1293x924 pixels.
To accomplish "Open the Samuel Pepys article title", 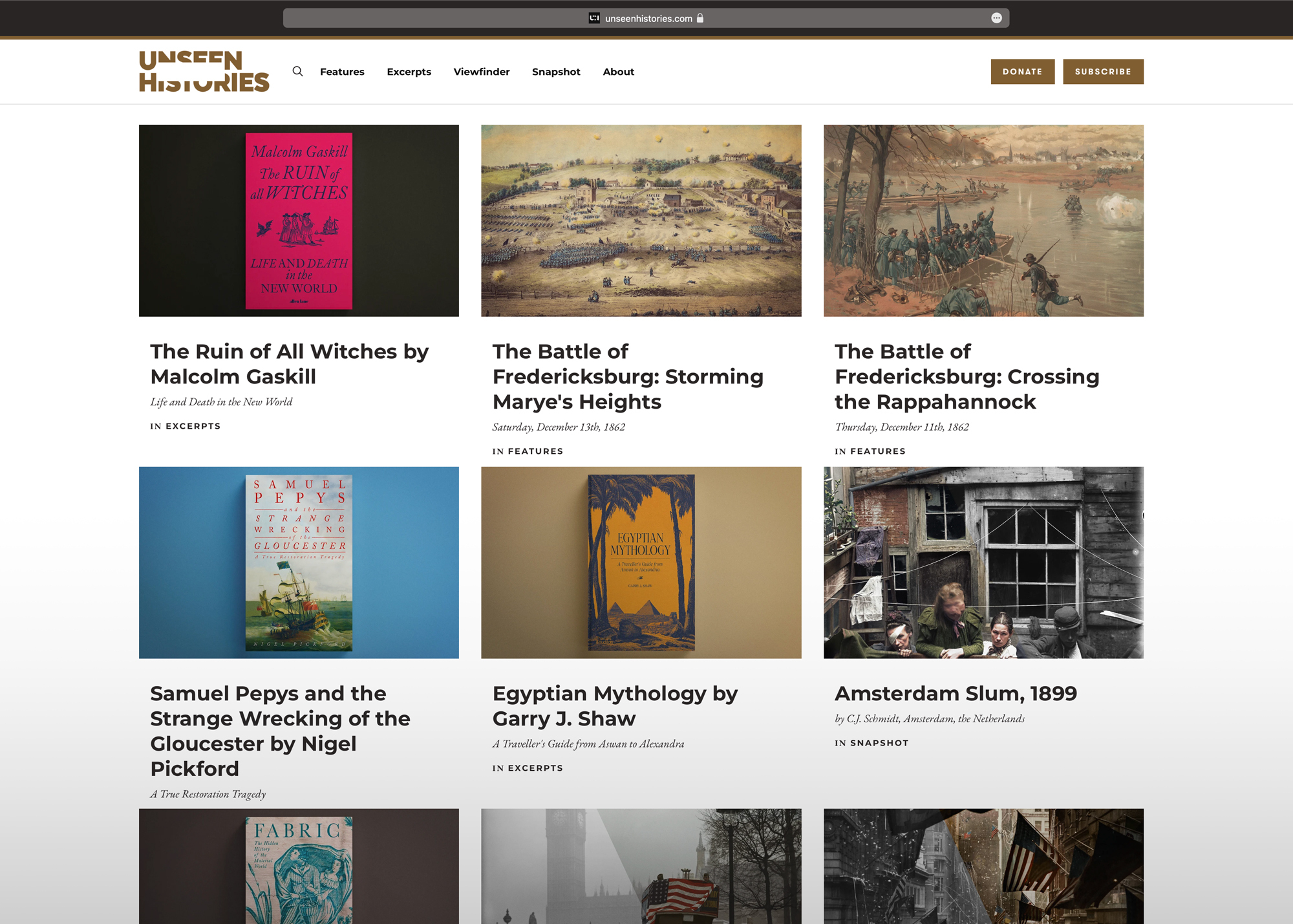I will click(x=280, y=731).
